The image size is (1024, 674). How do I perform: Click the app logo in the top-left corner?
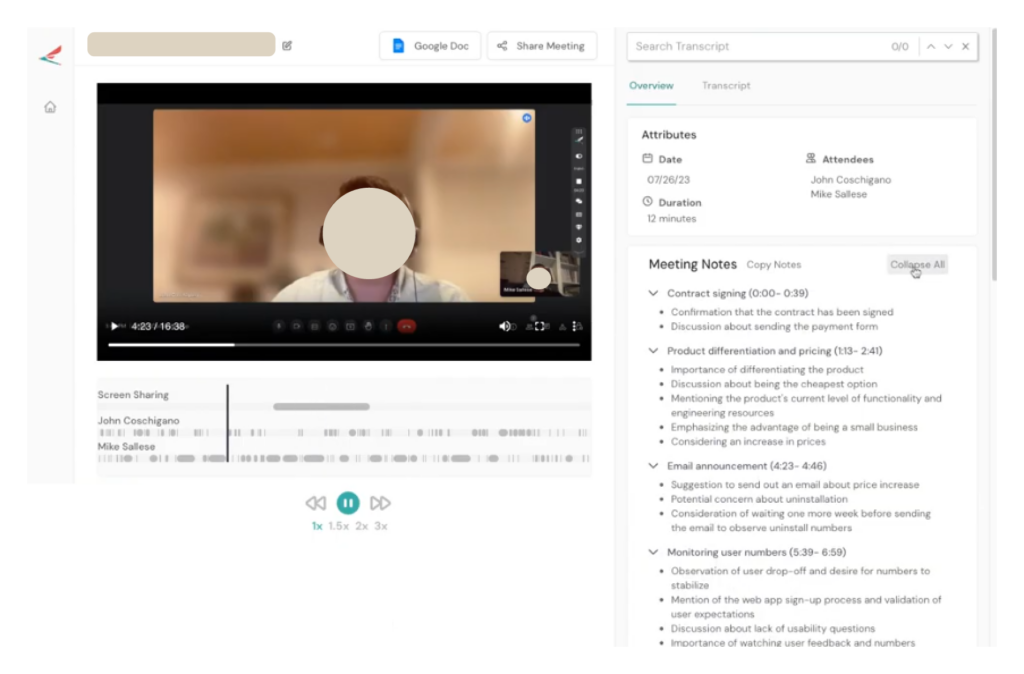(49, 55)
